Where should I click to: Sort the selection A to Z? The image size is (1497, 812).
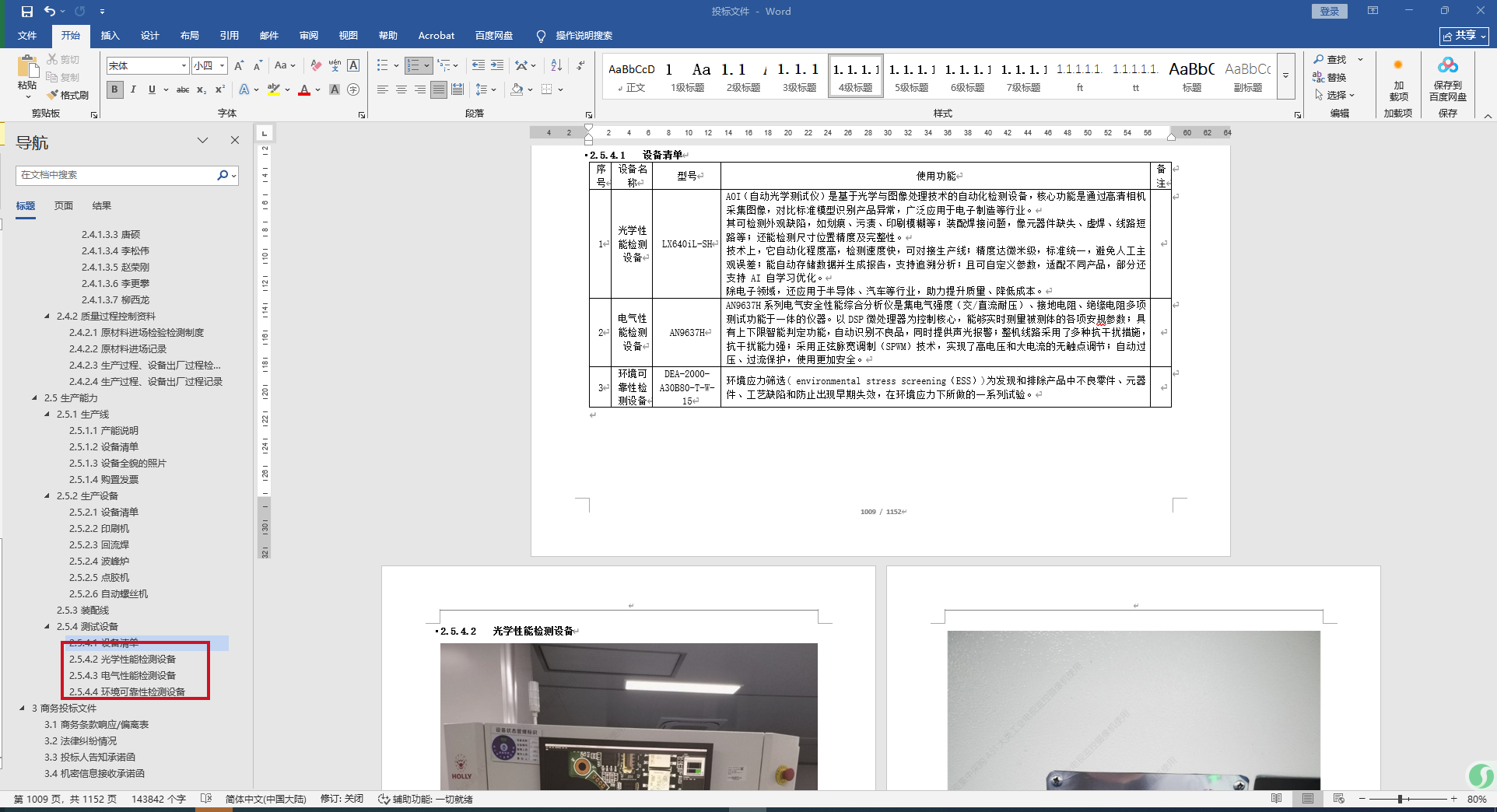pos(556,65)
